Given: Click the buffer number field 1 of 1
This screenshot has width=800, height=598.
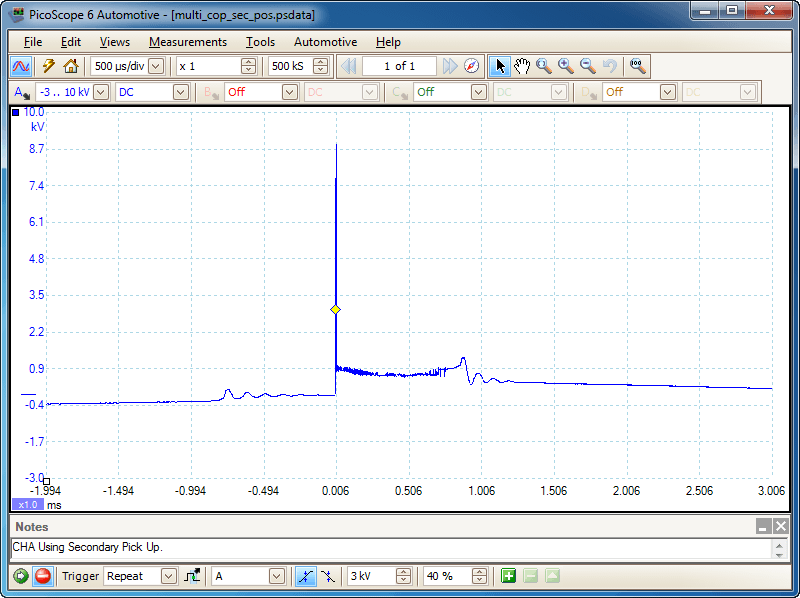Looking at the screenshot, I should point(399,66).
